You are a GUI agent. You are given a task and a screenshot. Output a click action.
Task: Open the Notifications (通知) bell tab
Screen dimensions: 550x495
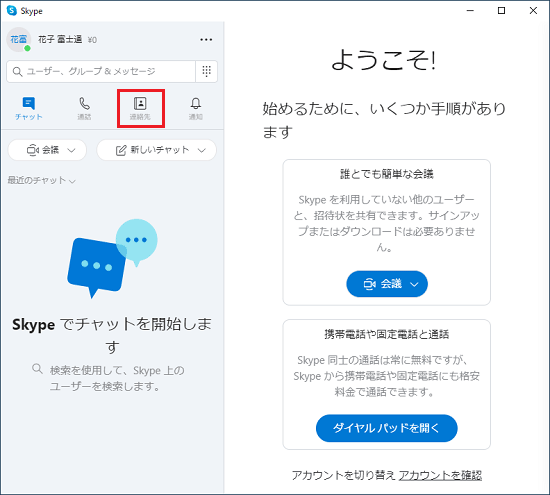coord(196,108)
